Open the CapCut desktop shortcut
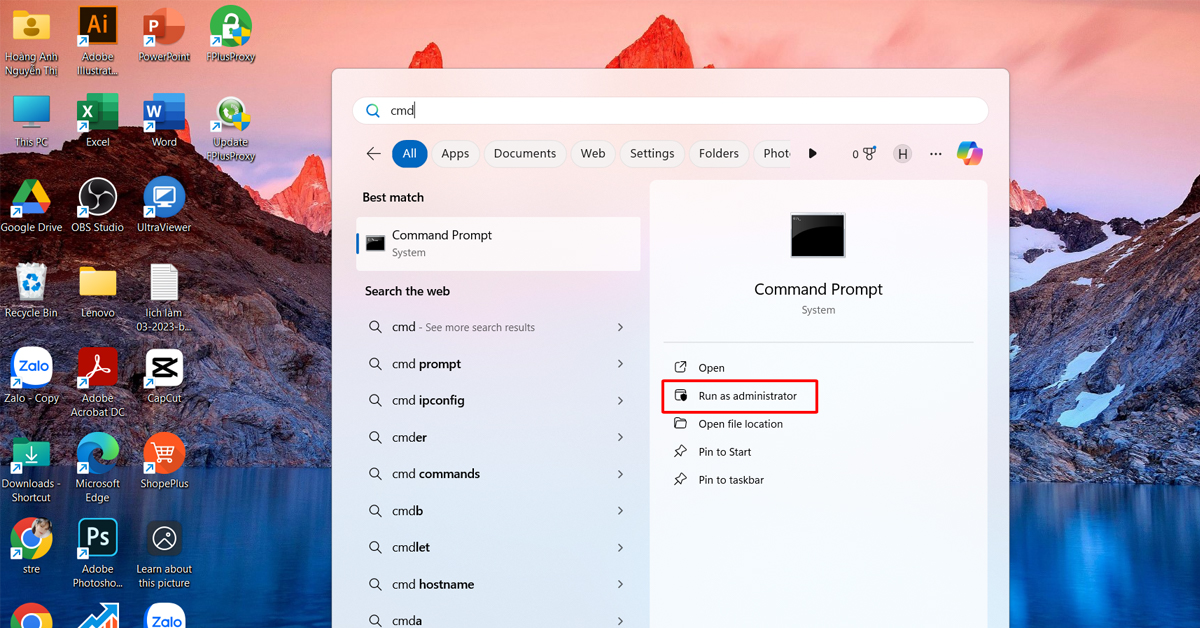Viewport: 1200px width, 628px height. tap(164, 370)
